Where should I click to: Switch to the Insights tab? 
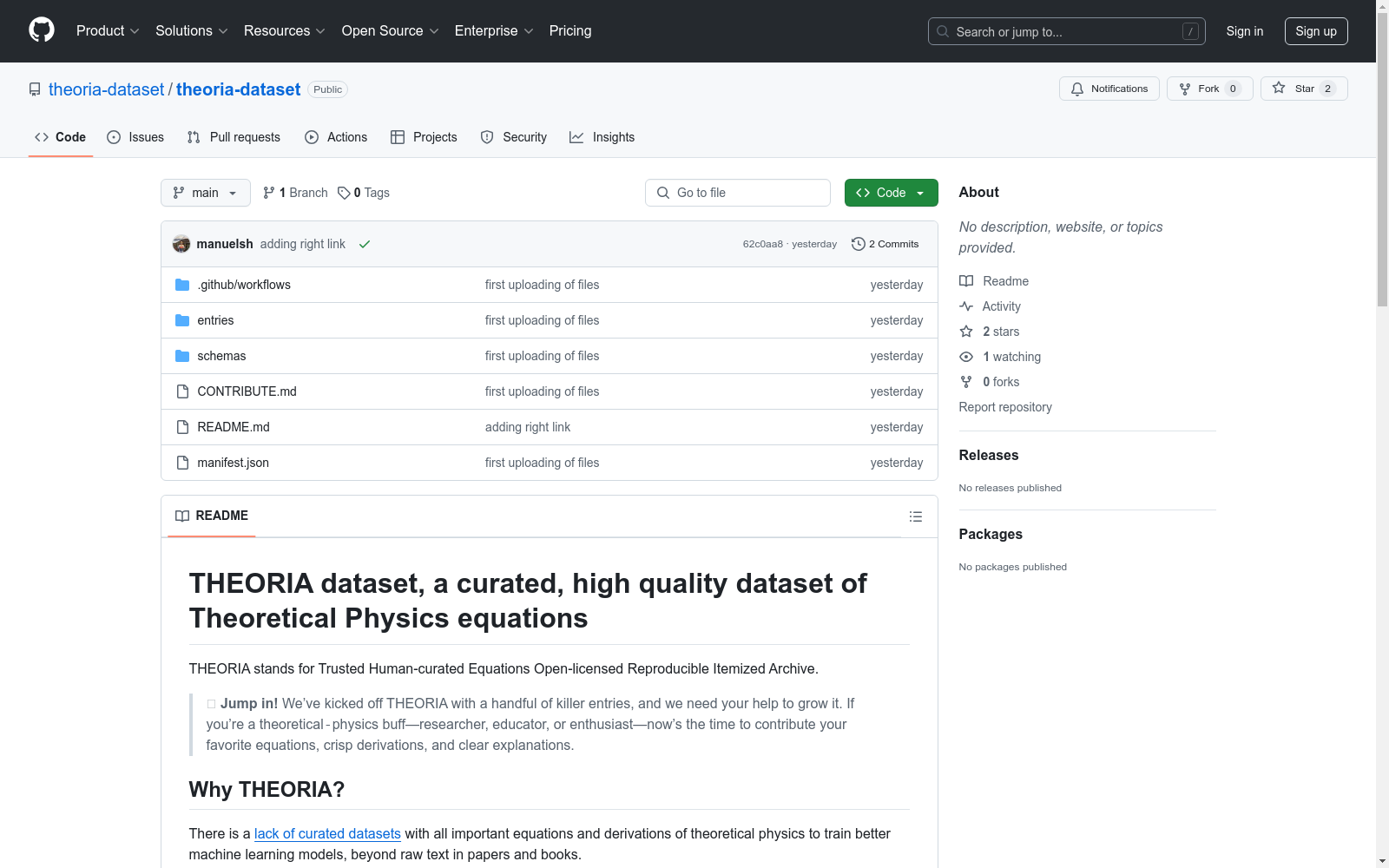[602, 137]
